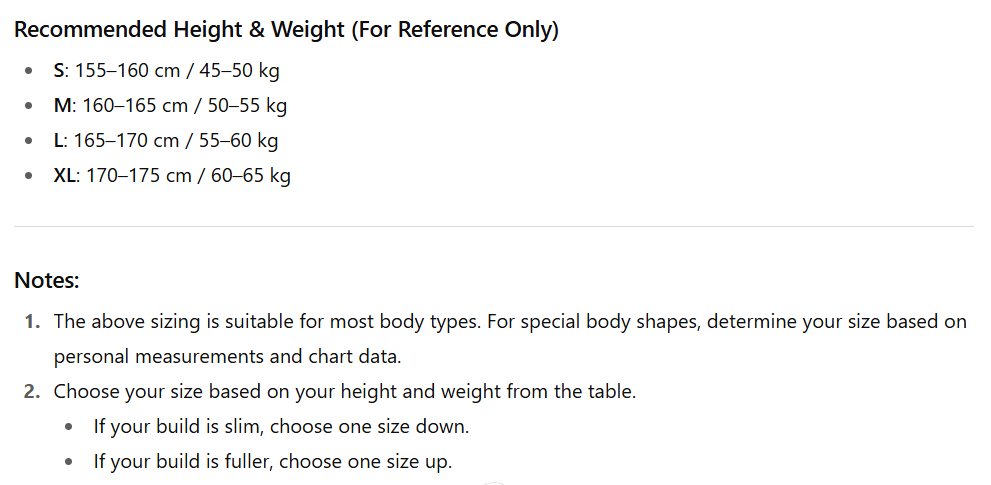Click the bold 'M' size label
991x485 pixels.
(62, 106)
